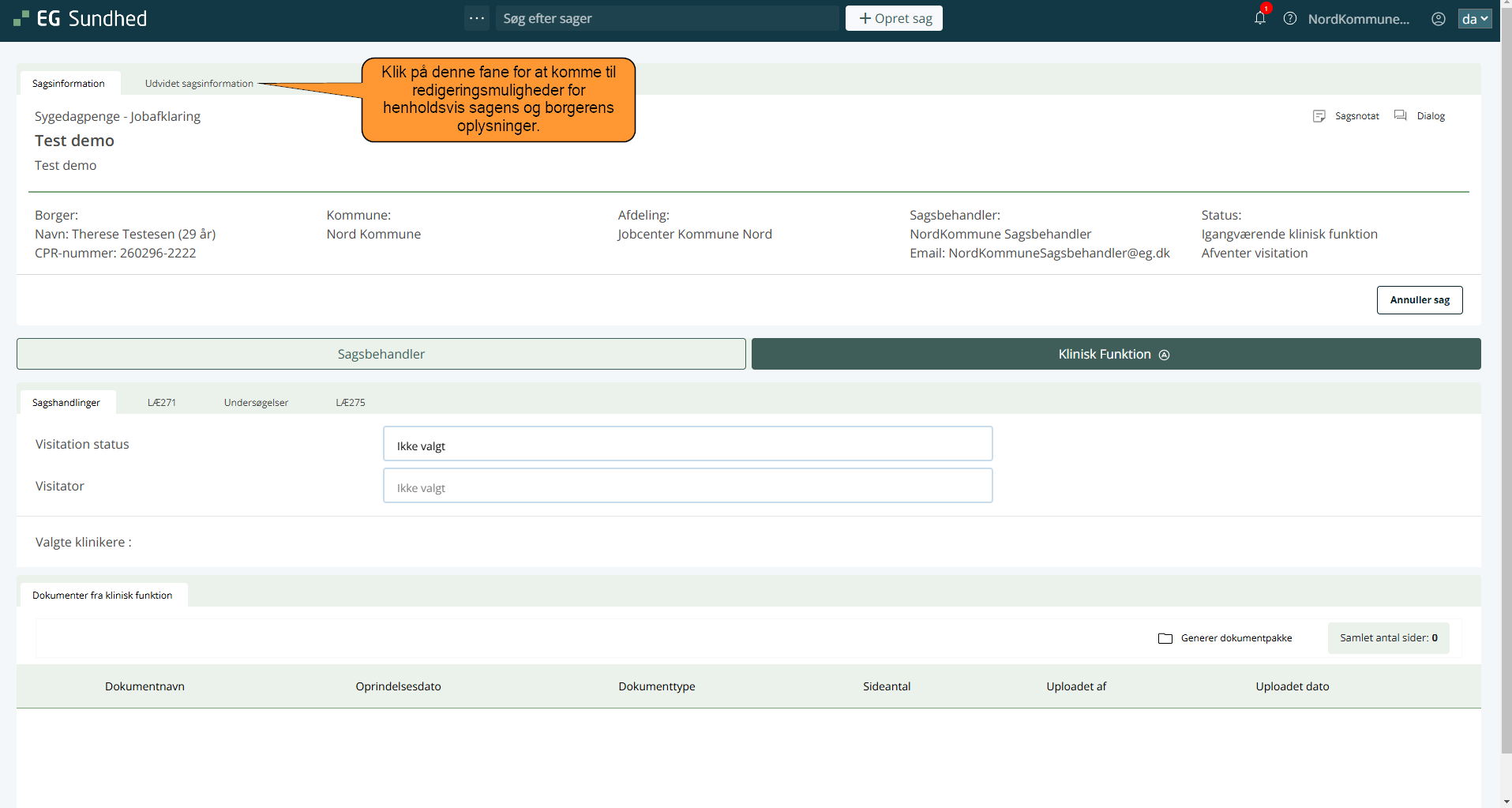This screenshot has width=1512, height=808.
Task: Open the Visitation status dropdown
Action: point(687,444)
